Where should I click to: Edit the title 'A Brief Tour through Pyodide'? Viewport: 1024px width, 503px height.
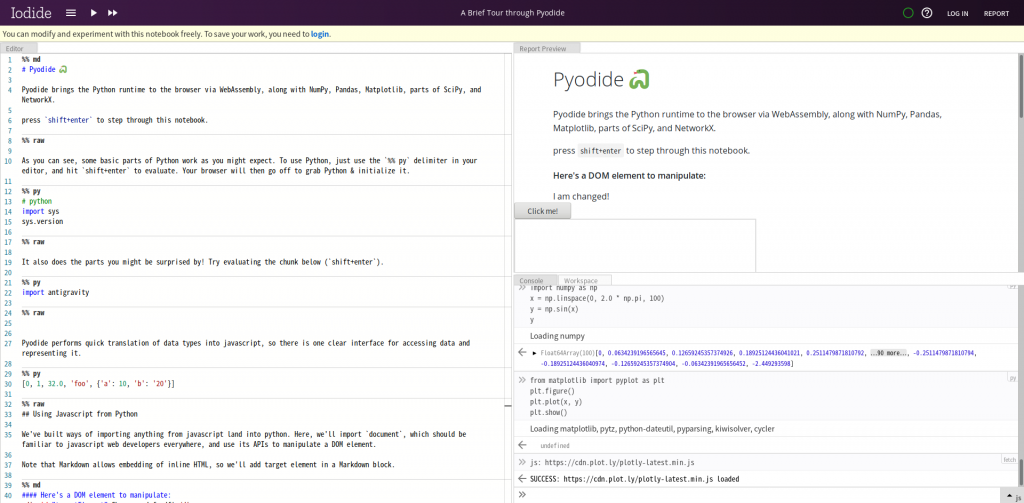point(512,13)
